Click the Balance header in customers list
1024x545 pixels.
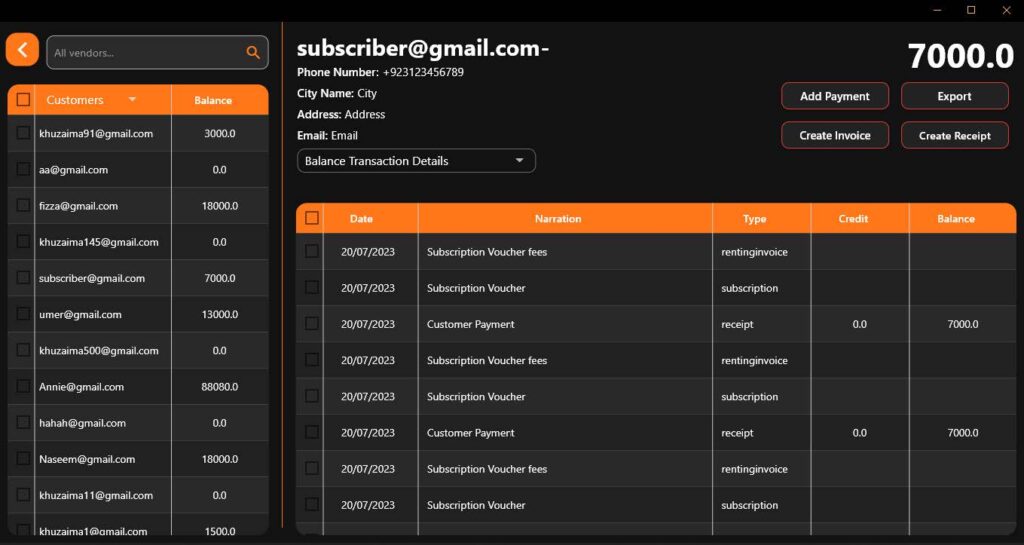[213, 100]
